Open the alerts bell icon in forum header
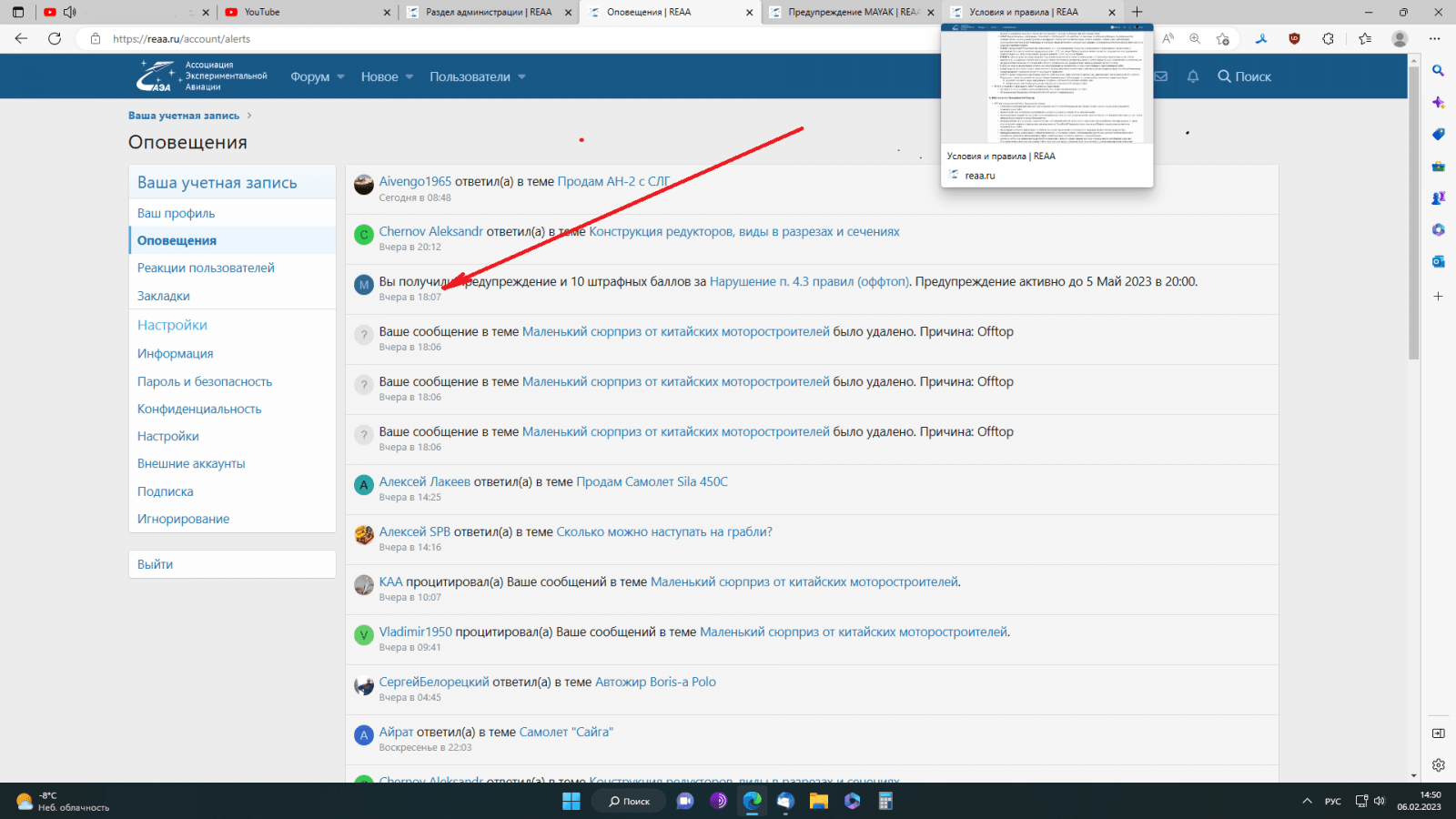Screen dimensions: 1456x819 coord(1192,76)
